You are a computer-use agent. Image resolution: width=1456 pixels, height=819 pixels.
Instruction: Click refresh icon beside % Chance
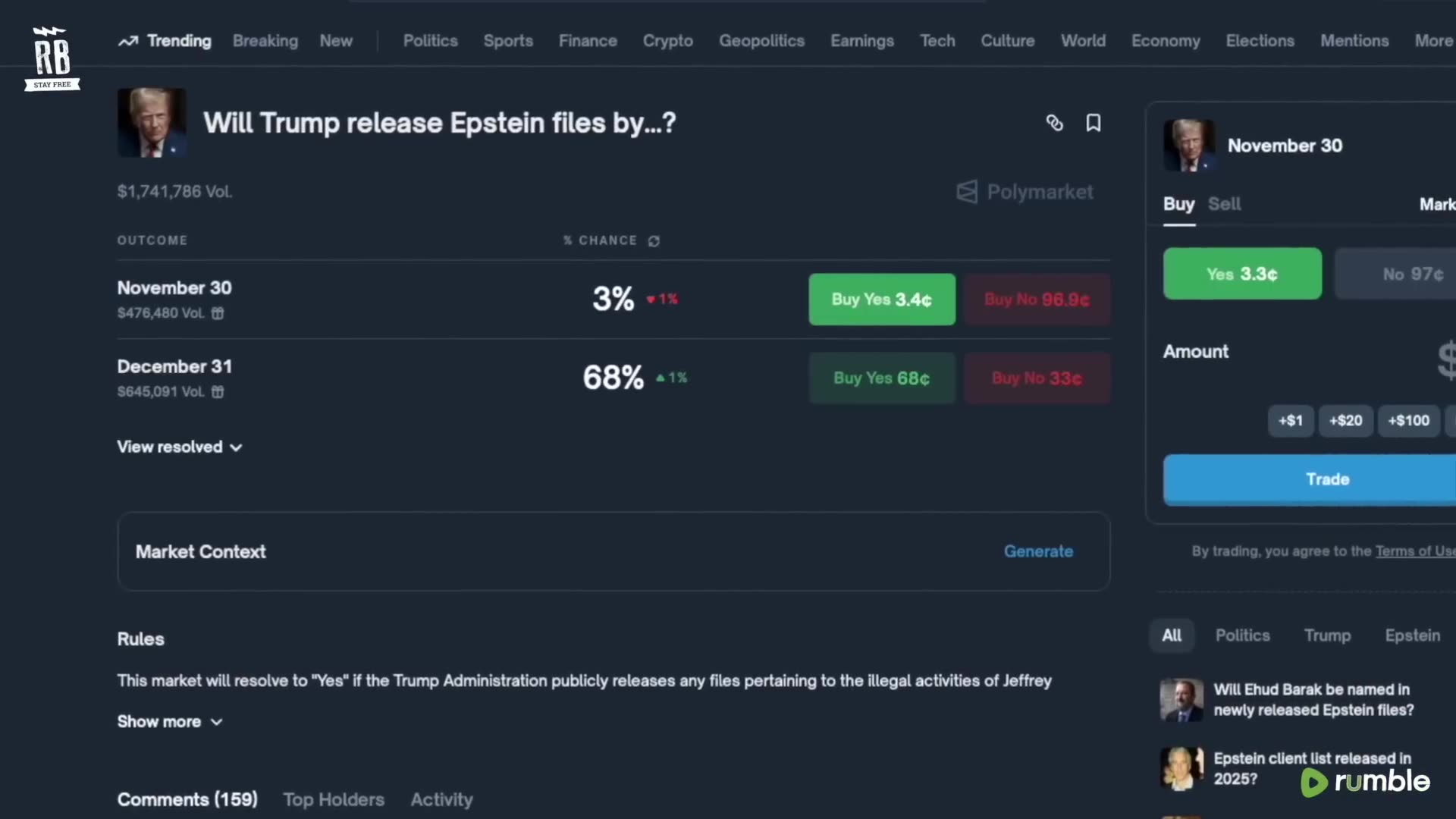point(654,241)
